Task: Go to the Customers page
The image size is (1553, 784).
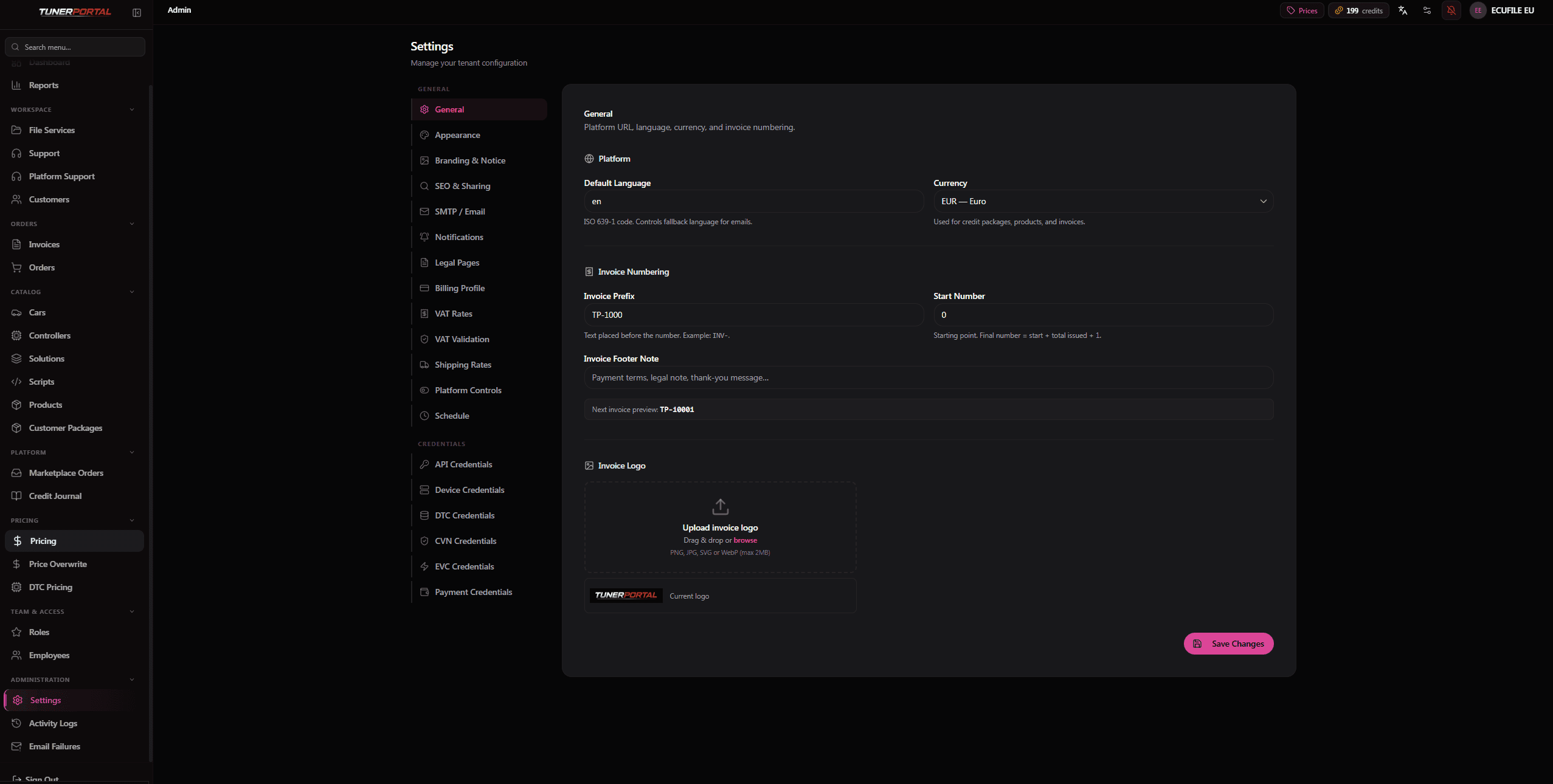Action: coord(75,199)
